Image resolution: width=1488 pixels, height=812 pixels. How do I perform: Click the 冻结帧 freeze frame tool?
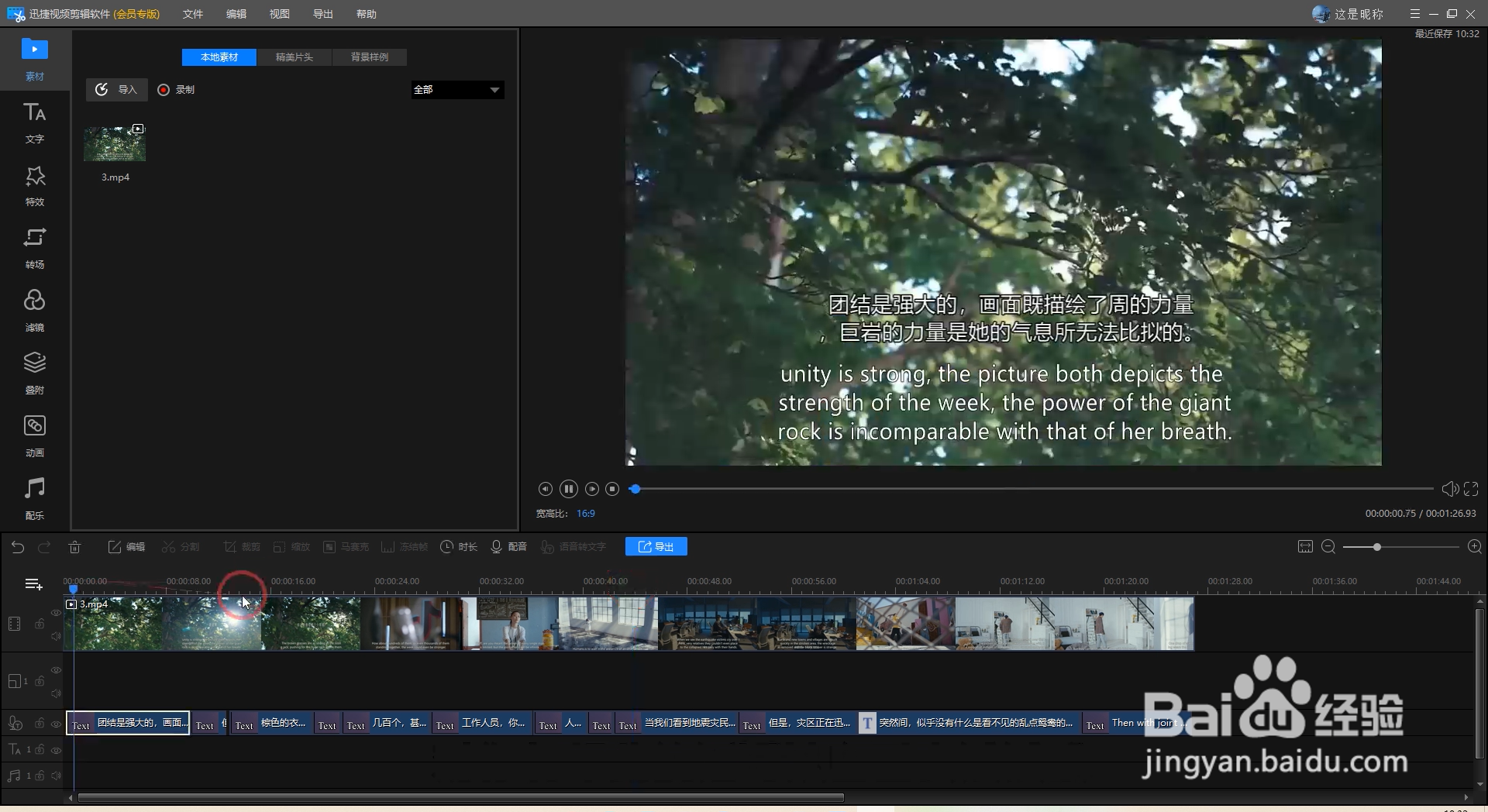405,547
